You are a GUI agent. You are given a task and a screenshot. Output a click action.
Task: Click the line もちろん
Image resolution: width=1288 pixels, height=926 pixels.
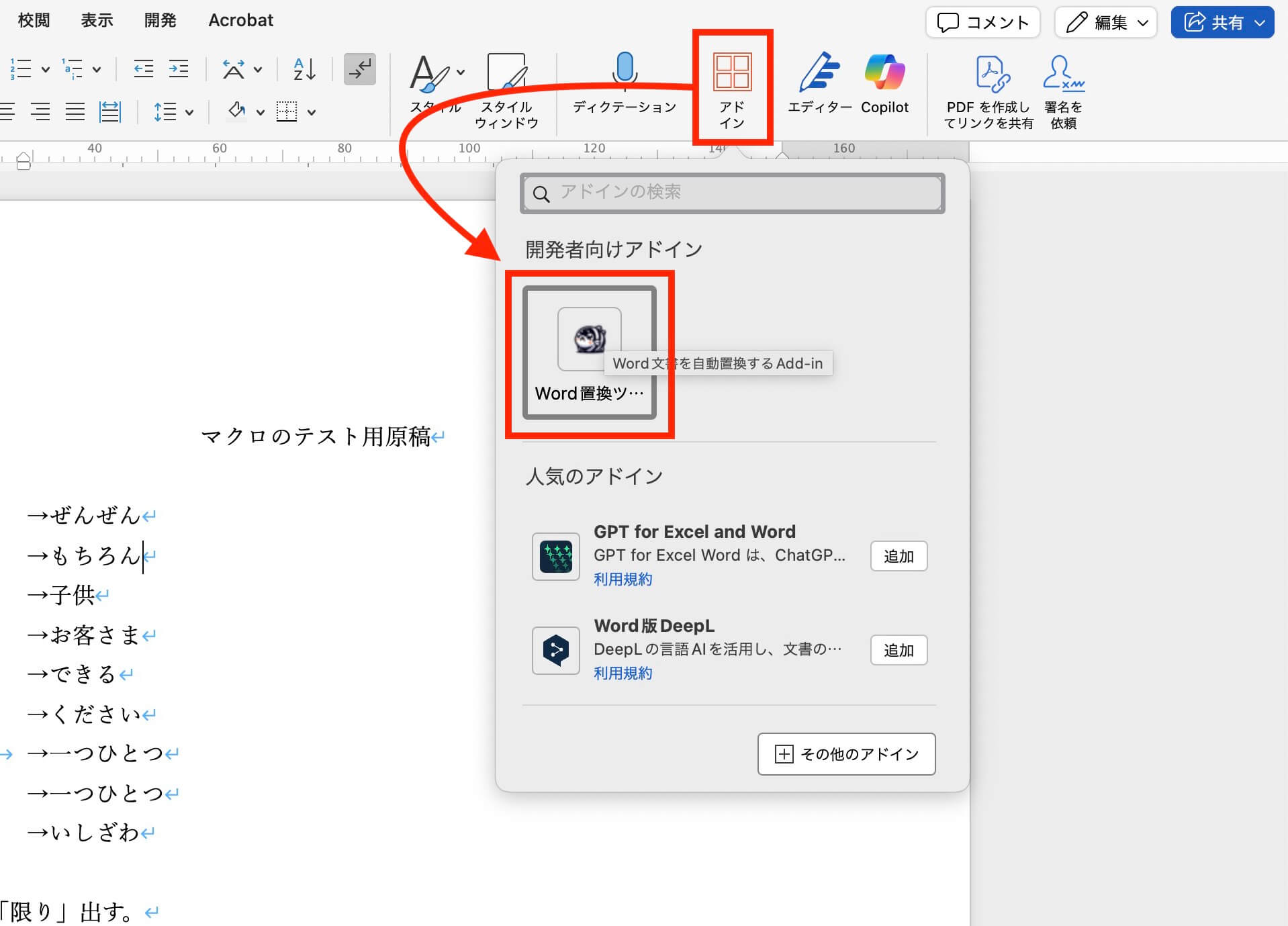pos(95,555)
